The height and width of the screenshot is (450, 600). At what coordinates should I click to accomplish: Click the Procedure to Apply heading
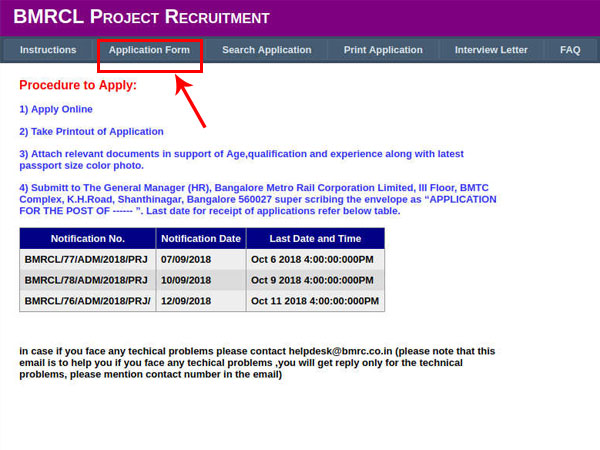click(78, 85)
